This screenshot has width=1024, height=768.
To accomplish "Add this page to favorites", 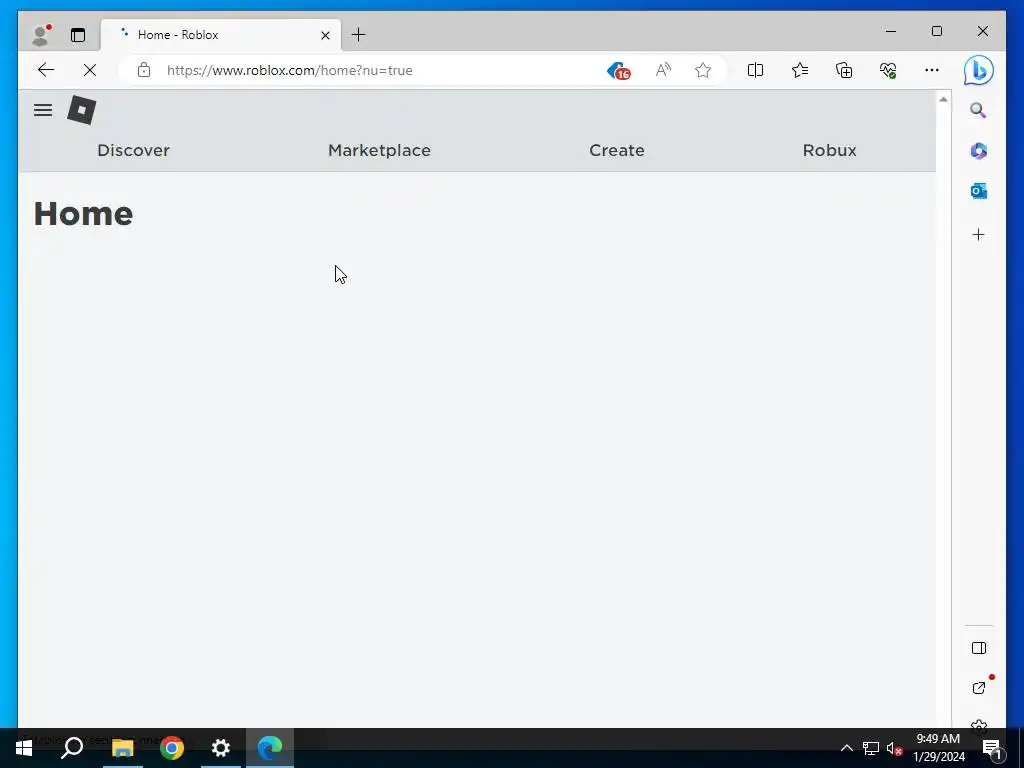I will click(x=703, y=70).
